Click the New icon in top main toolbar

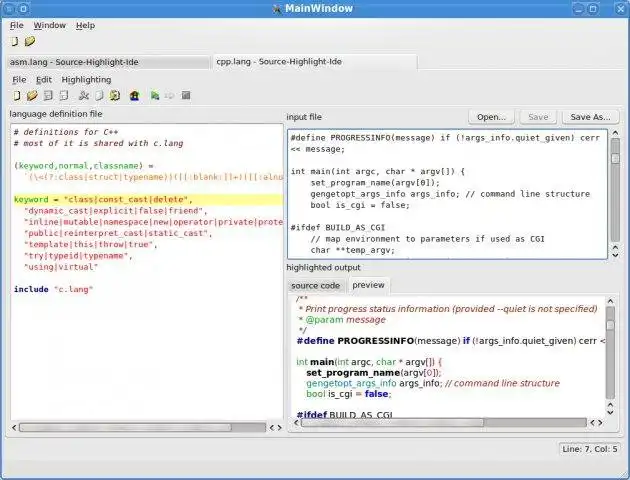(x=15, y=41)
